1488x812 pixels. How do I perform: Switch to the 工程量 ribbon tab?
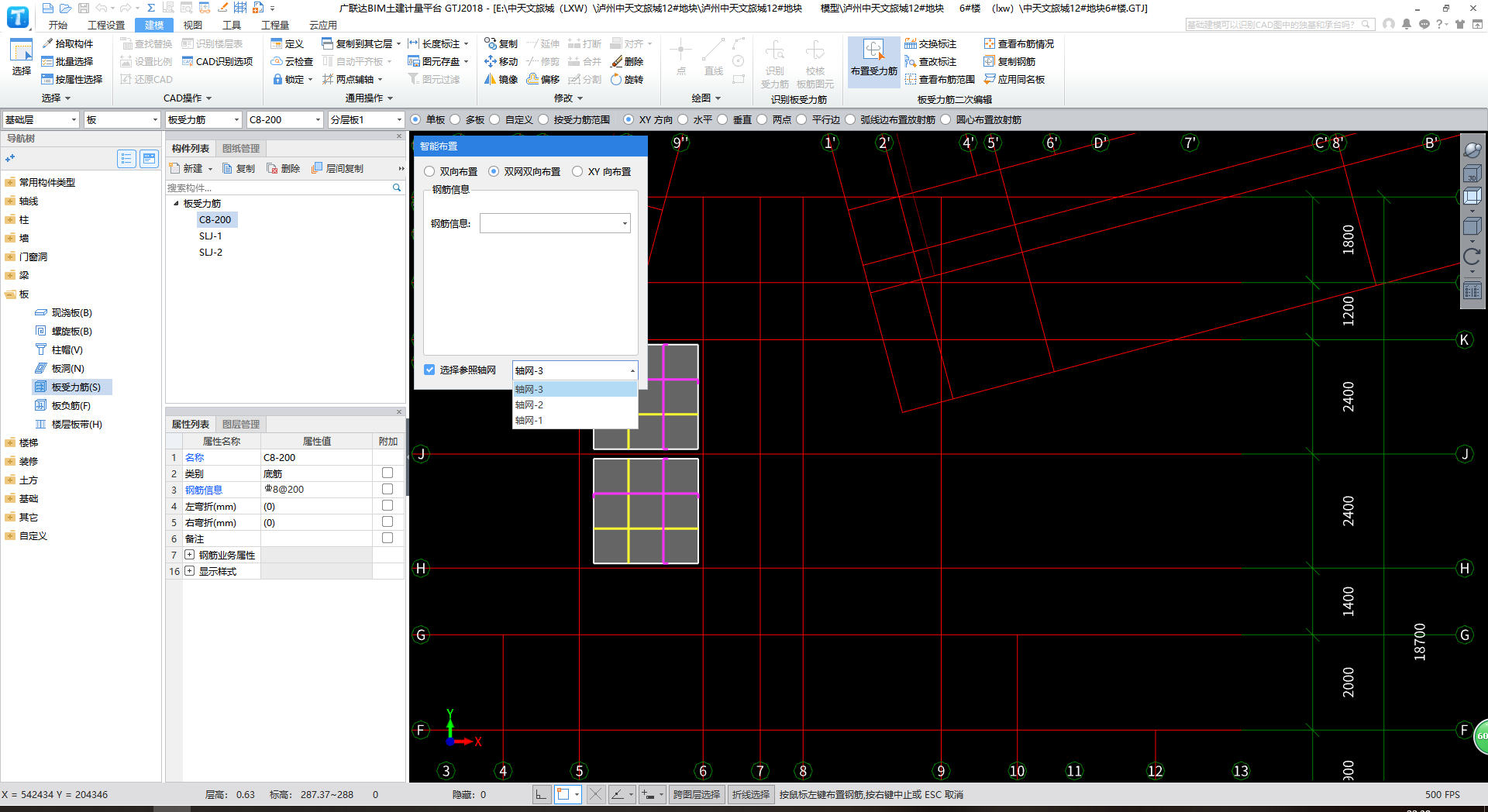tap(274, 25)
